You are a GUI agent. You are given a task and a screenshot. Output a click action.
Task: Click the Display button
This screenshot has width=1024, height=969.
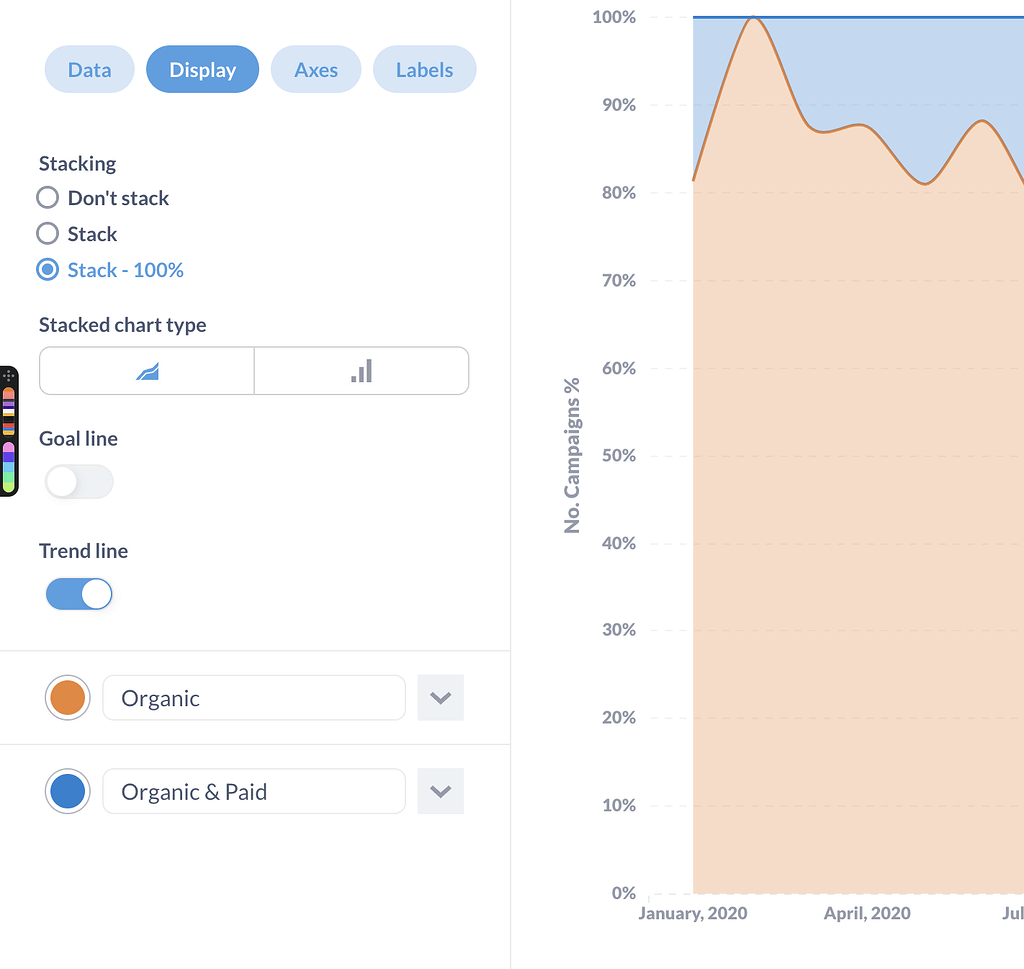202,69
